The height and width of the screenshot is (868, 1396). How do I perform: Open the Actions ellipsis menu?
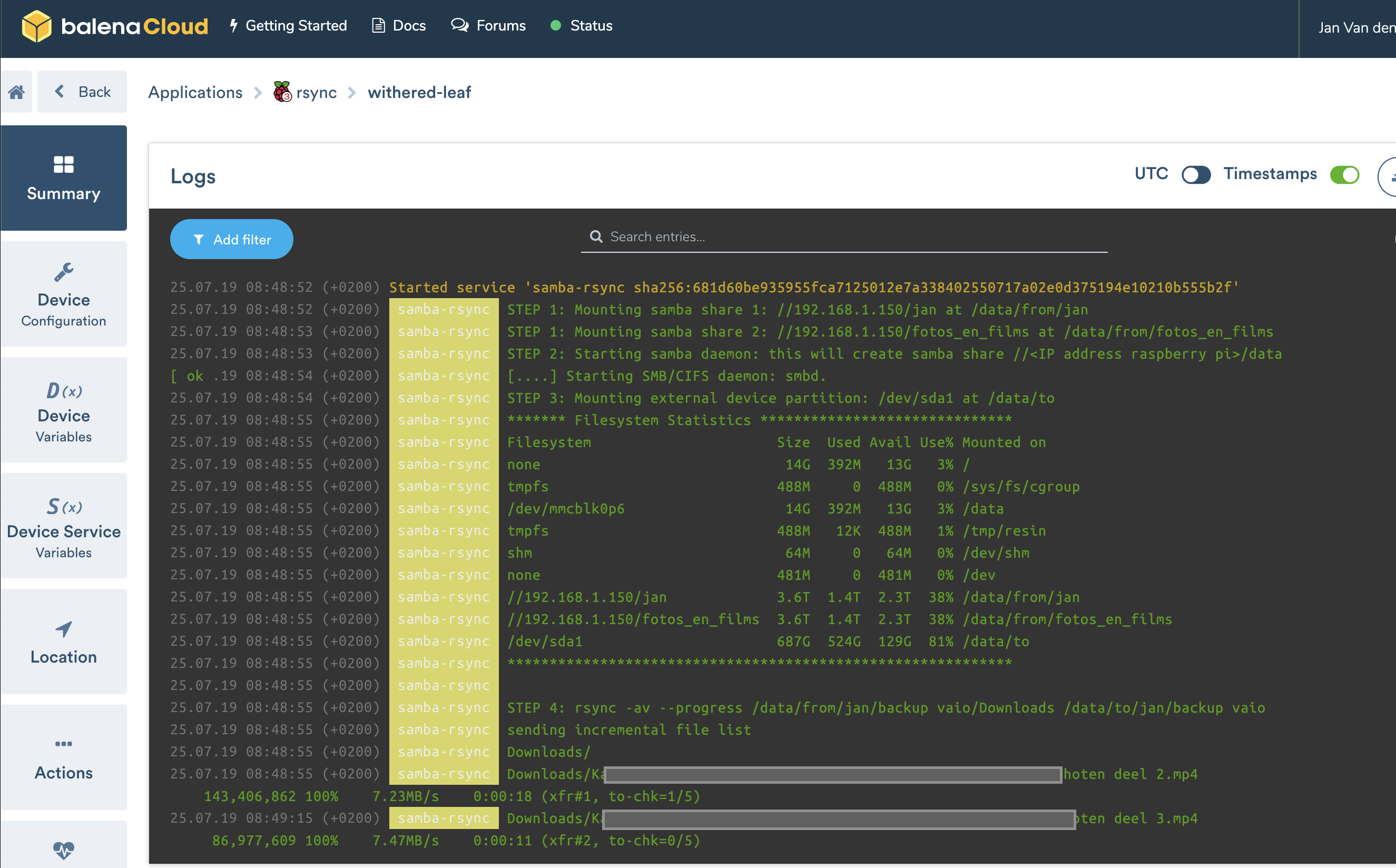coord(63,744)
